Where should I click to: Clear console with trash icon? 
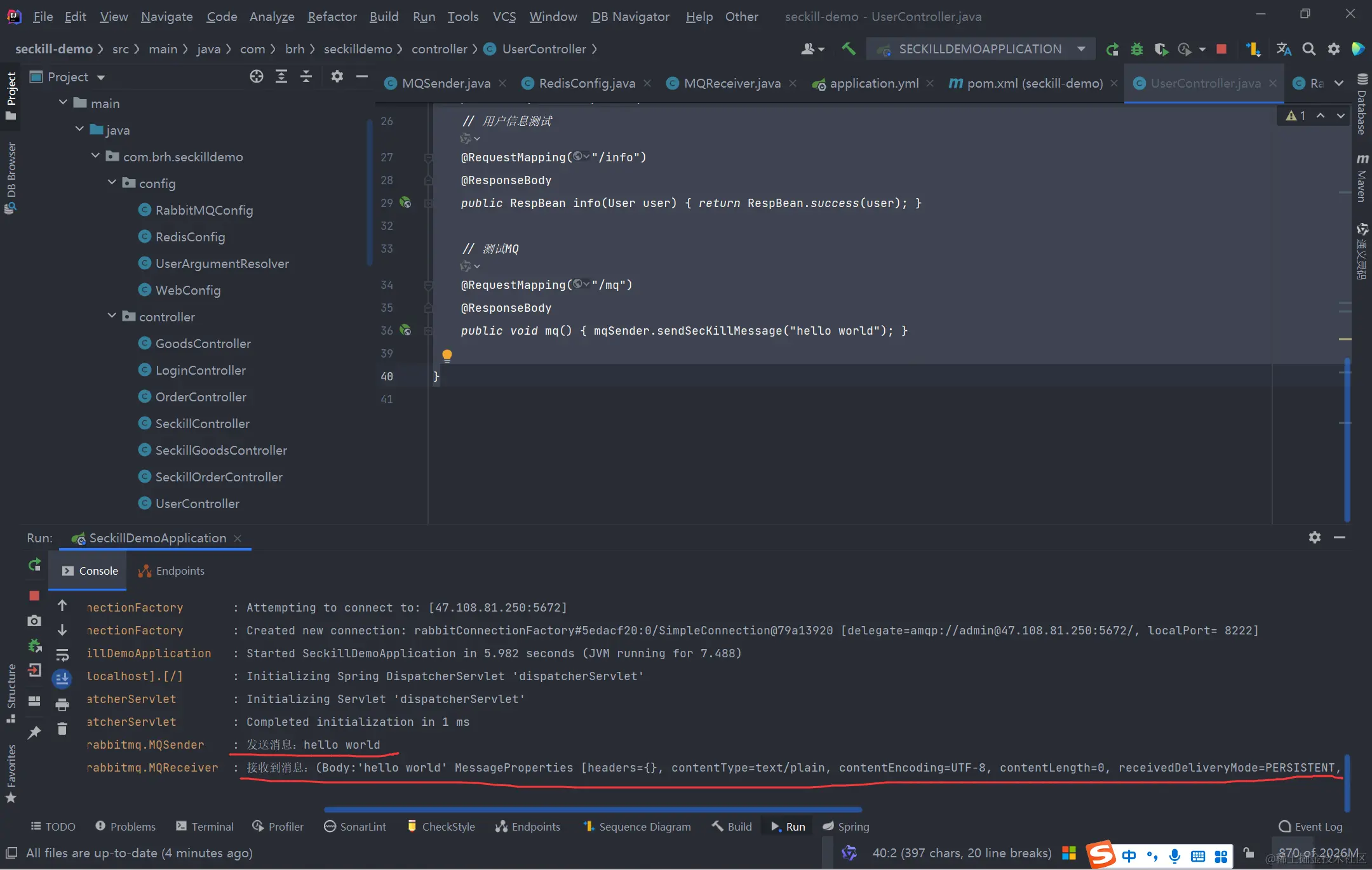click(x=62, y=728)
